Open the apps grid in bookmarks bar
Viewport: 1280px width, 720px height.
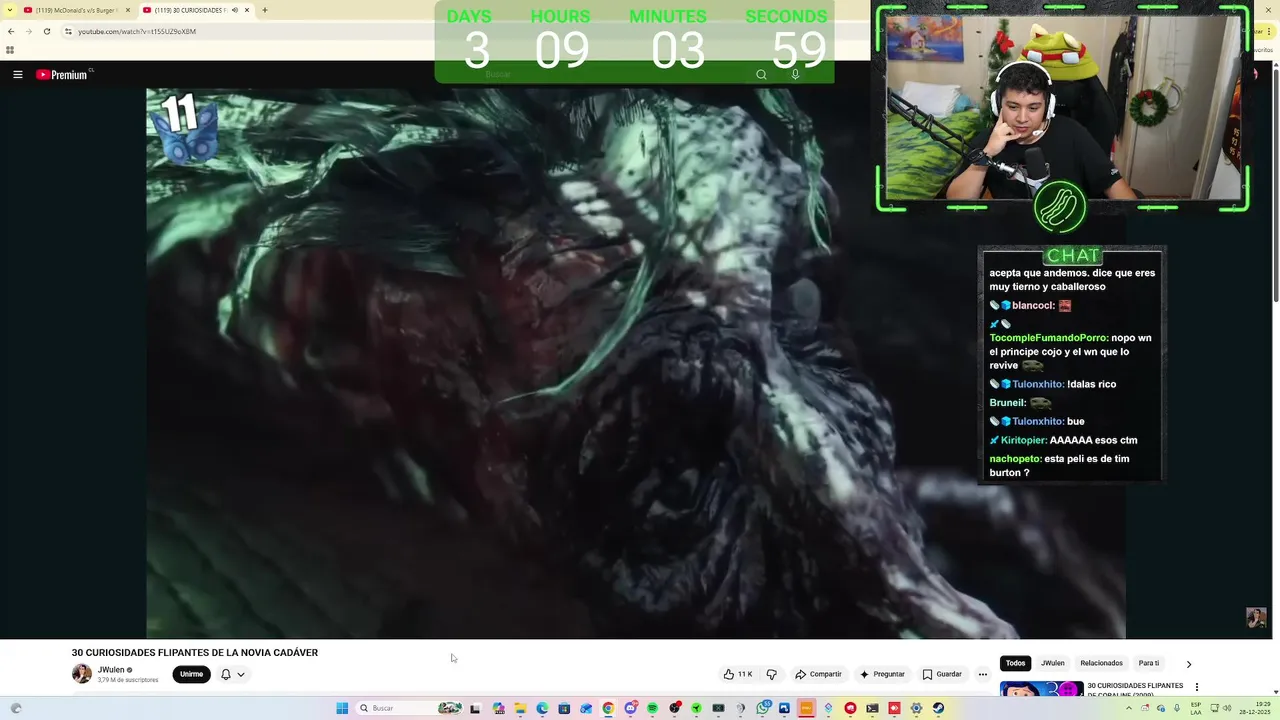point(10,50)
